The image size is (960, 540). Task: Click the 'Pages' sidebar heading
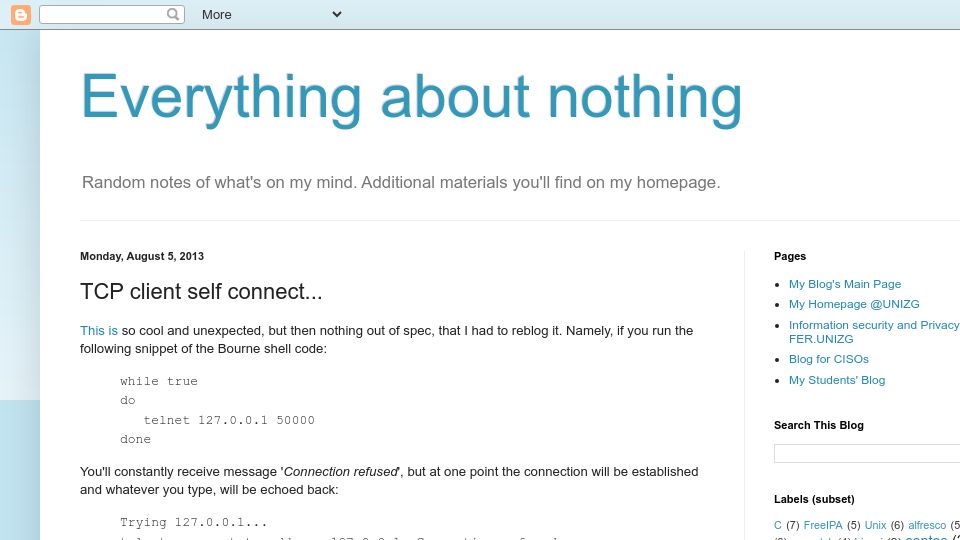tap(790, 257)
